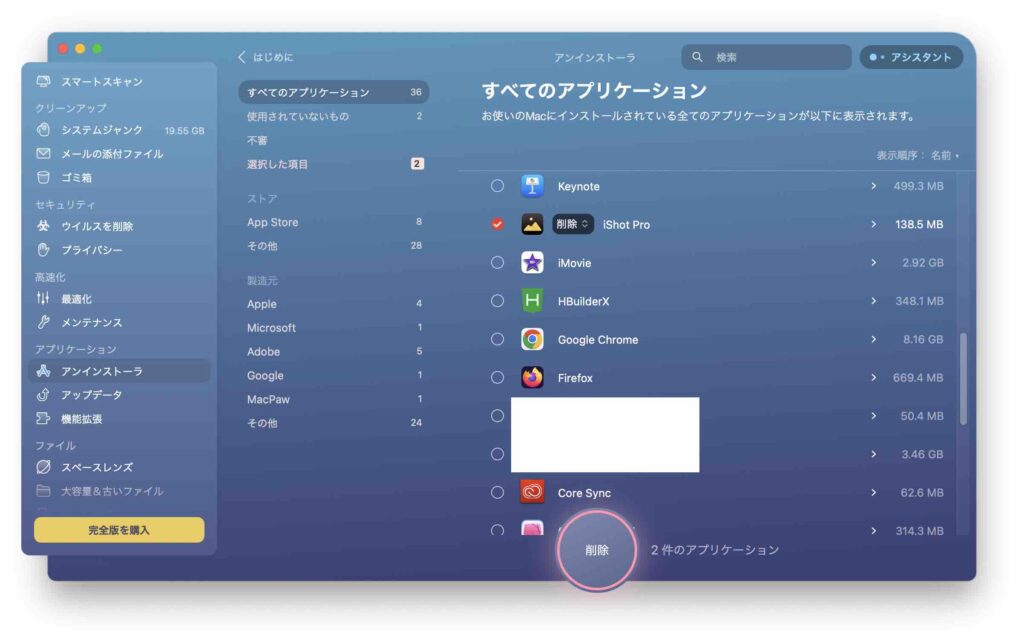Screen dimensions: 1024x644
Task: Open the Privacy hand icon
Action: (x=43, y=250)
